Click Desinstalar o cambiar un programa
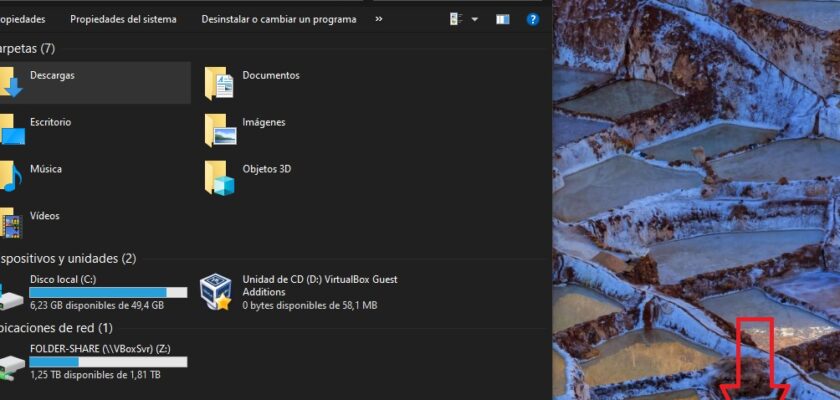 278,19
